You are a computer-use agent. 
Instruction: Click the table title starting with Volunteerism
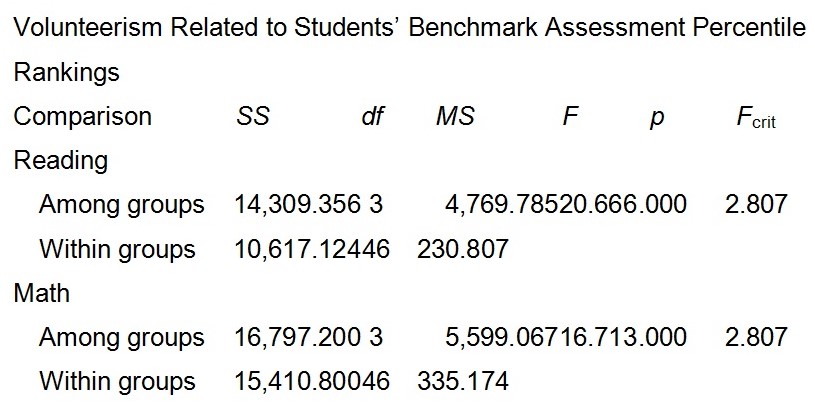408,28
